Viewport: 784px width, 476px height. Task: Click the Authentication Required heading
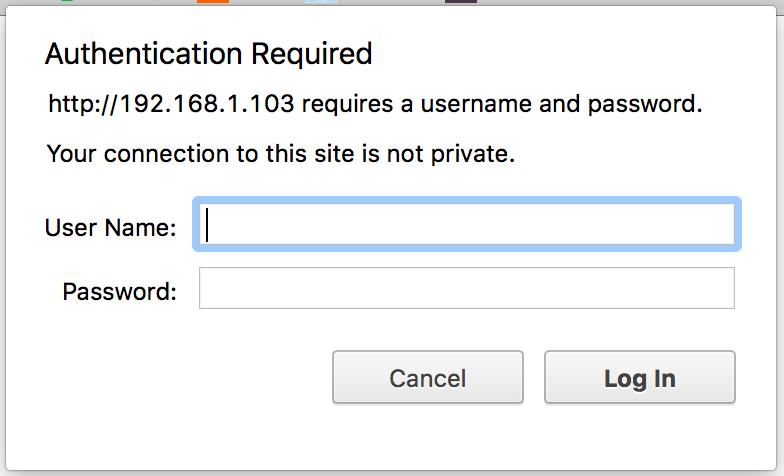click(208, 53)
